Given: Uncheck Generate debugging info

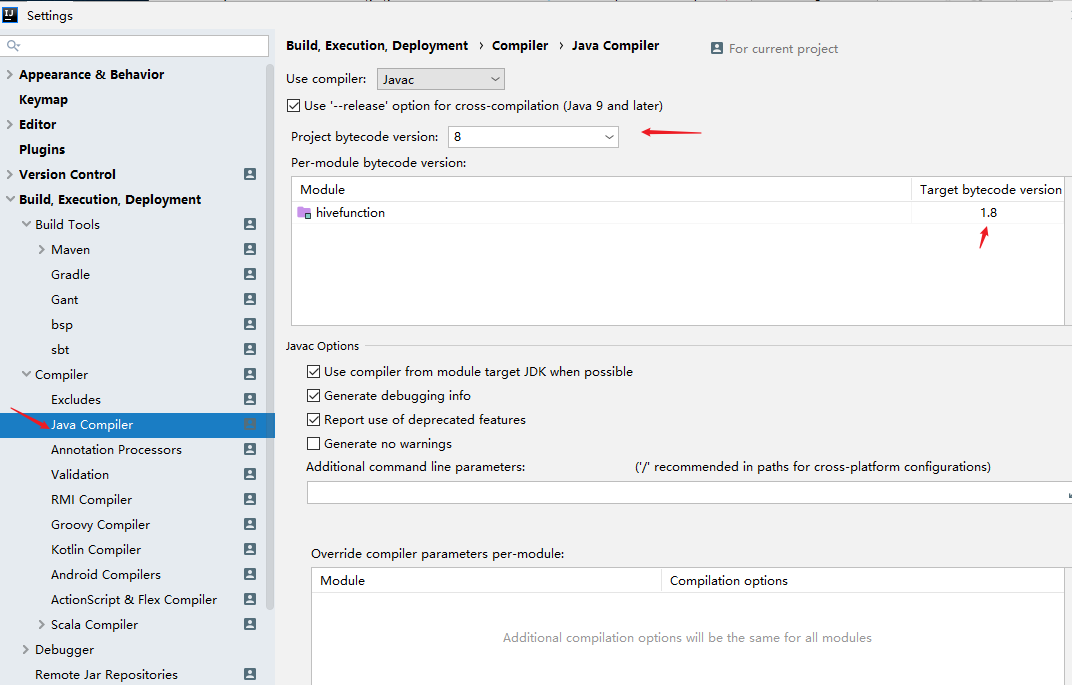Looking at the screenshot, I should 314,396.
